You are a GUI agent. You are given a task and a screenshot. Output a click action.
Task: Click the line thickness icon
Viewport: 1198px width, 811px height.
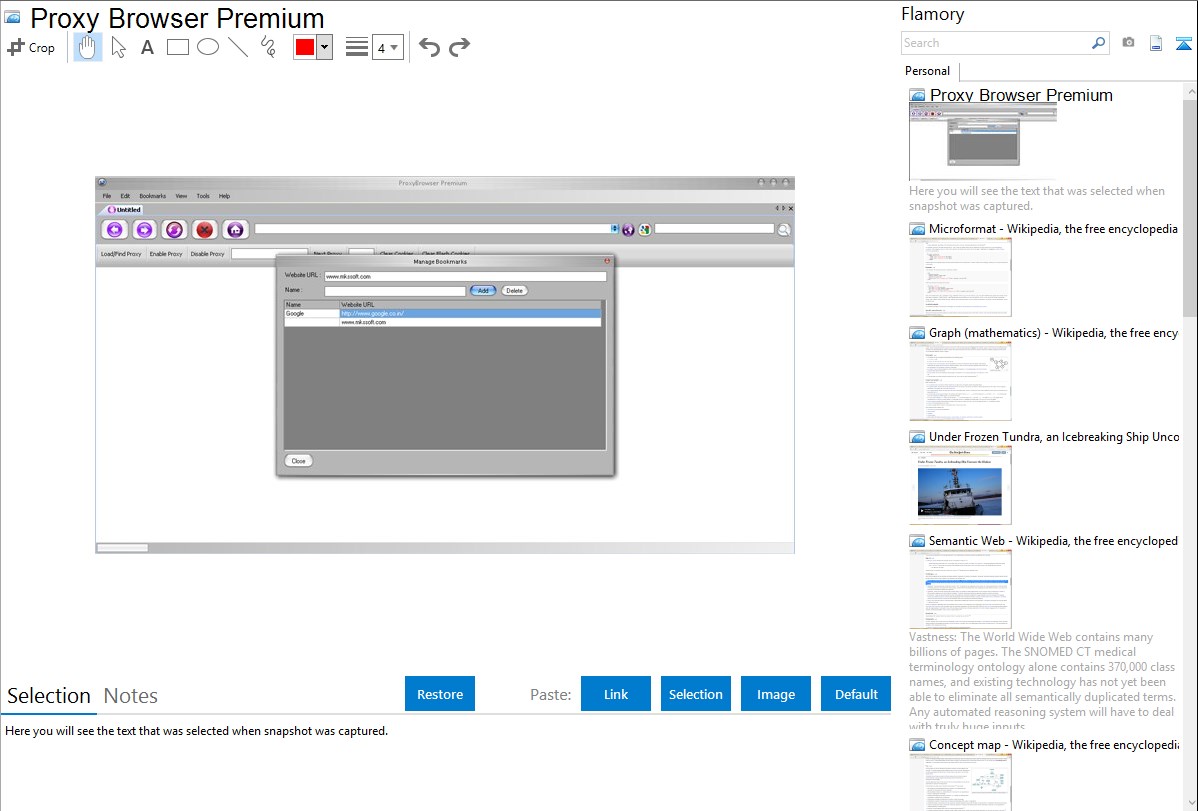click(x=357, y=47)
